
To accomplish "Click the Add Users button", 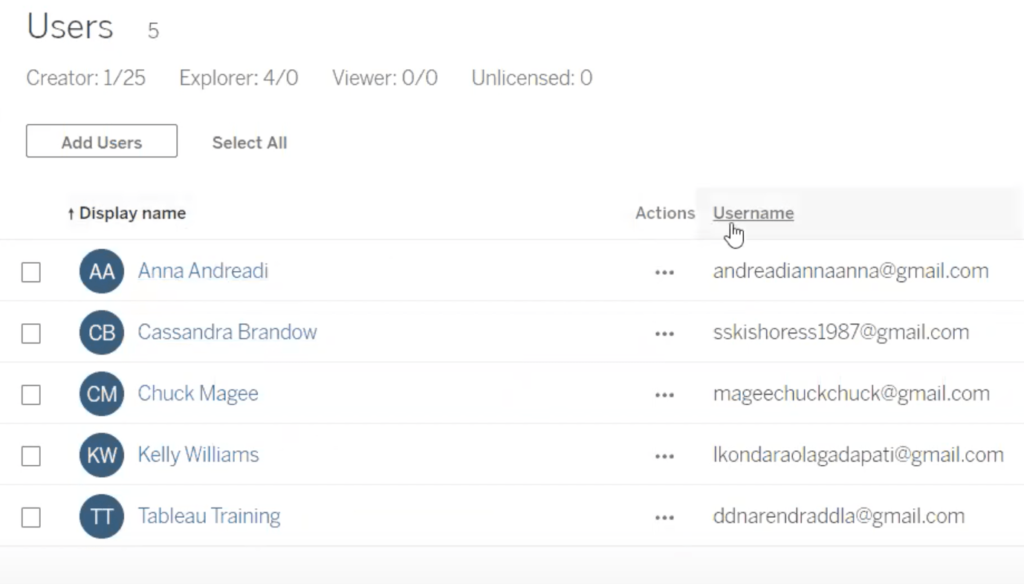I will tap(101, 142).
